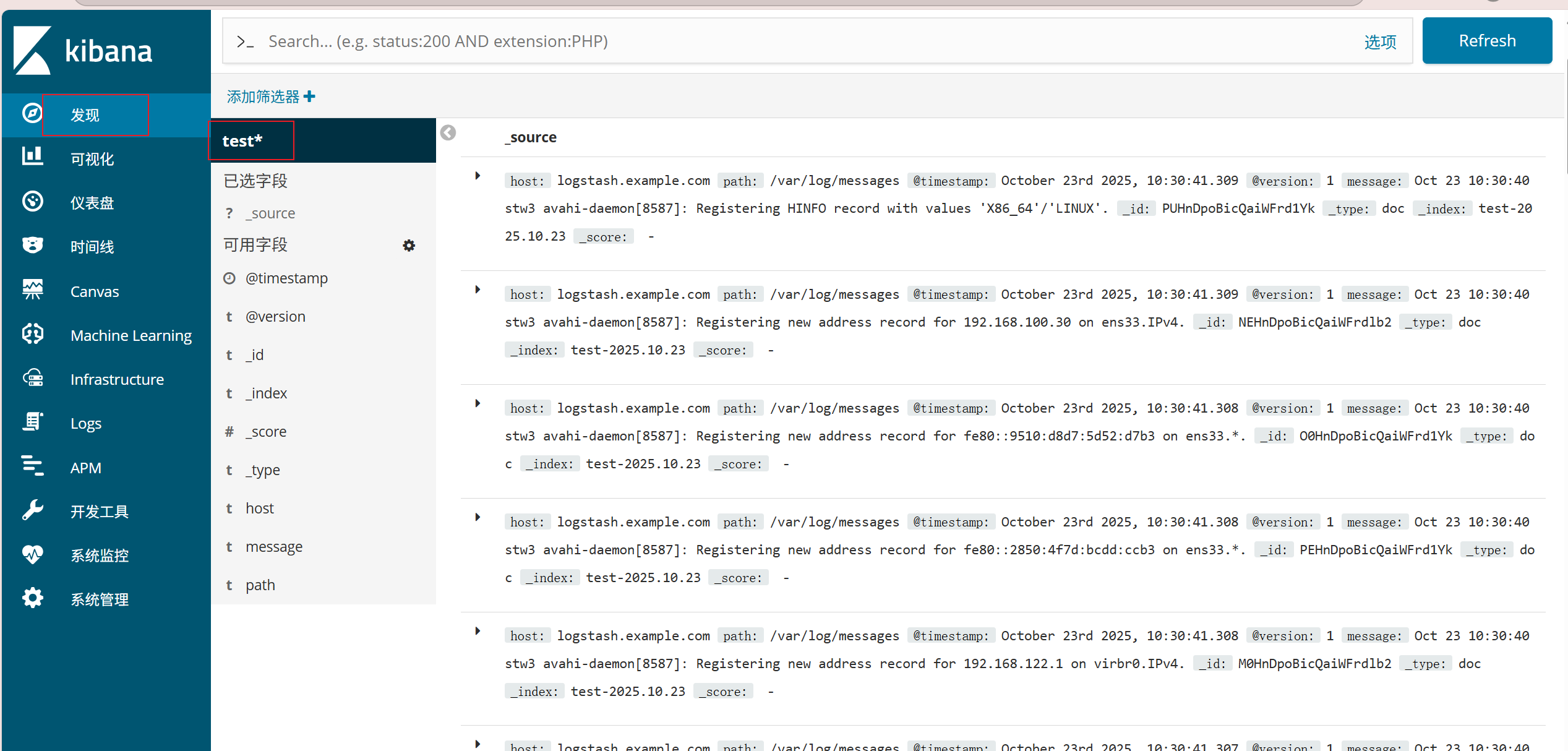Open the Visualize (可视化) bar chart icon
This screenshot has height=751, width=1568.
tap(32, 157)
